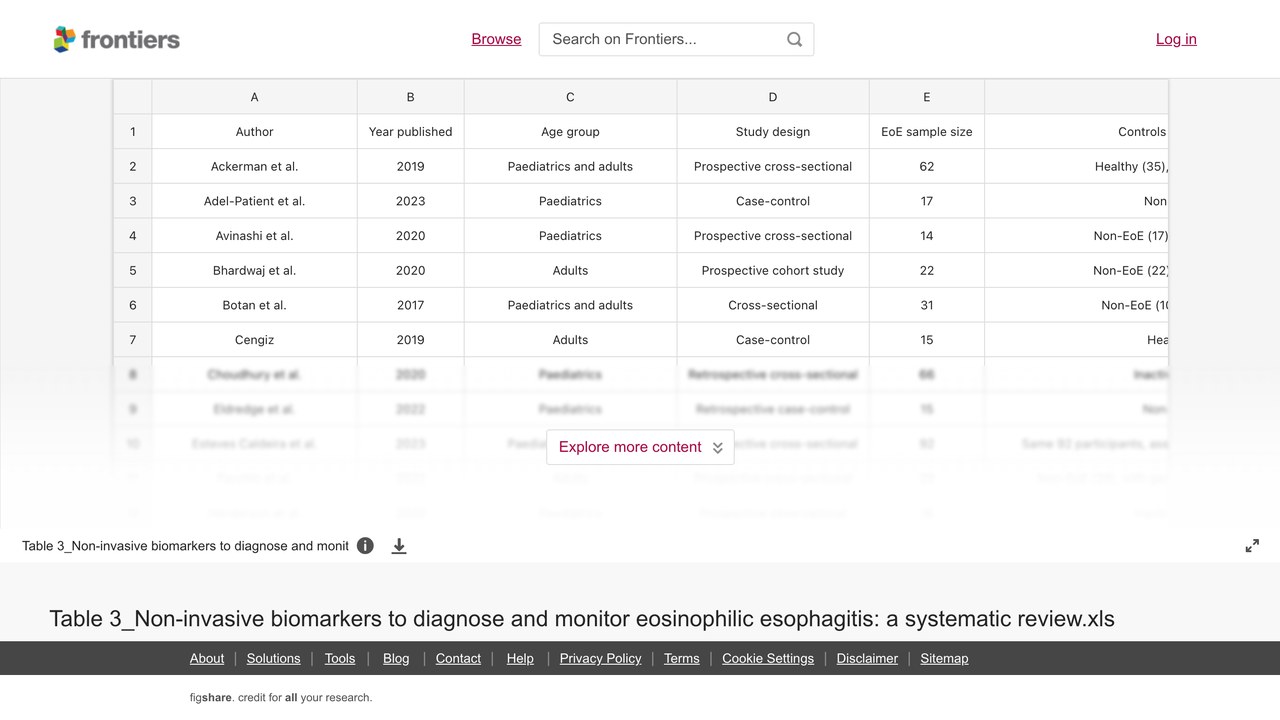Open the About footer link
Viewport: 1280px width, 720px height.
click(207, 658)
